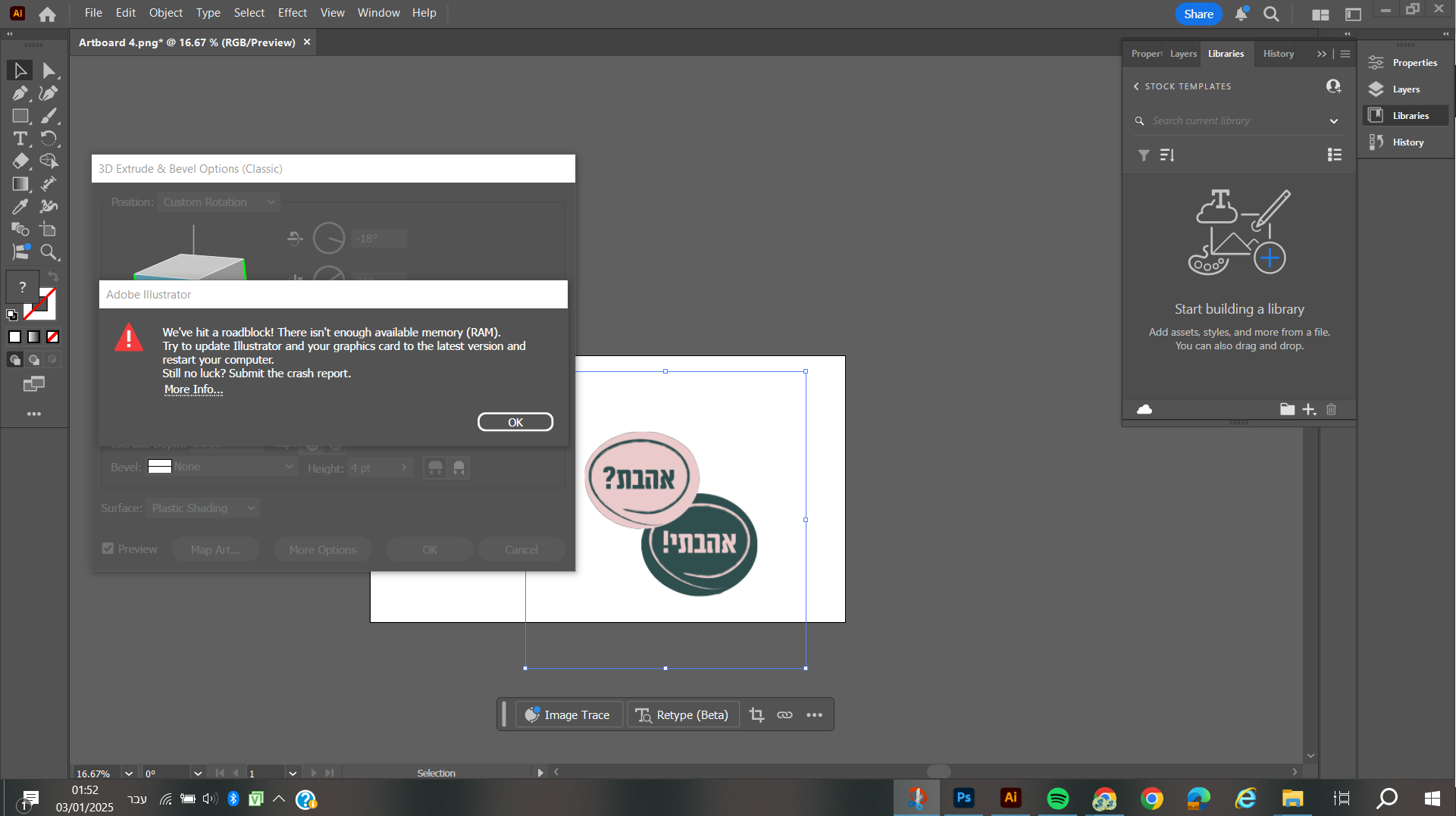The image size is (1456, 816).
Task: Open the Object menu
Action: 165,13
